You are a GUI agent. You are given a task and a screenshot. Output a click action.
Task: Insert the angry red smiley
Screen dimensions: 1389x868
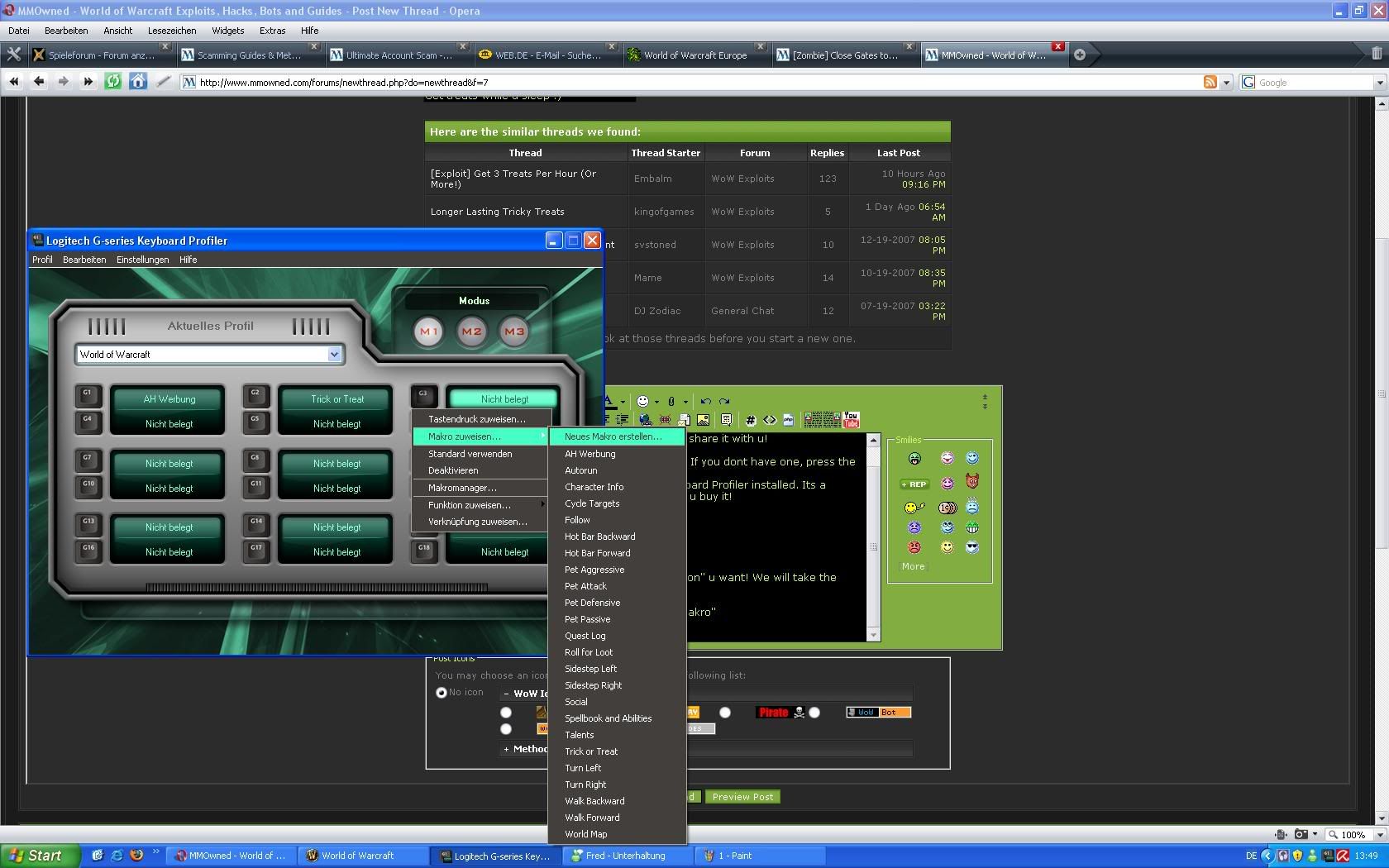[914, 547]
